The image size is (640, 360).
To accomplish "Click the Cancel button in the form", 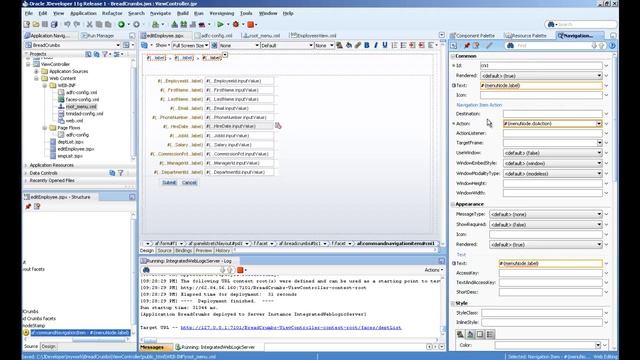I will point(189,182).
